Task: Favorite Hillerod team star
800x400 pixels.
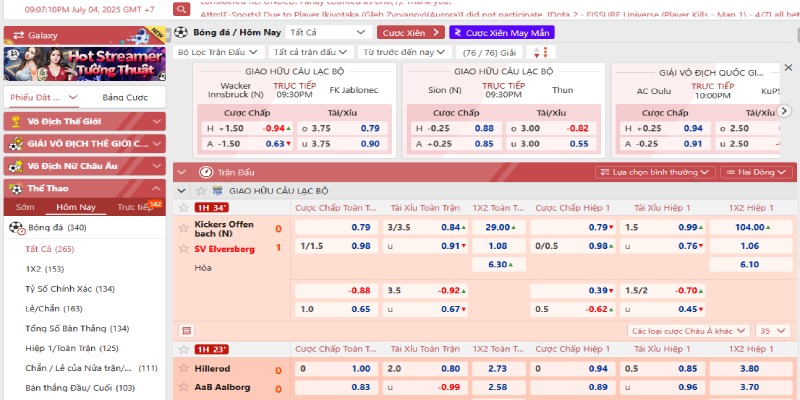Action: [184, 368]
